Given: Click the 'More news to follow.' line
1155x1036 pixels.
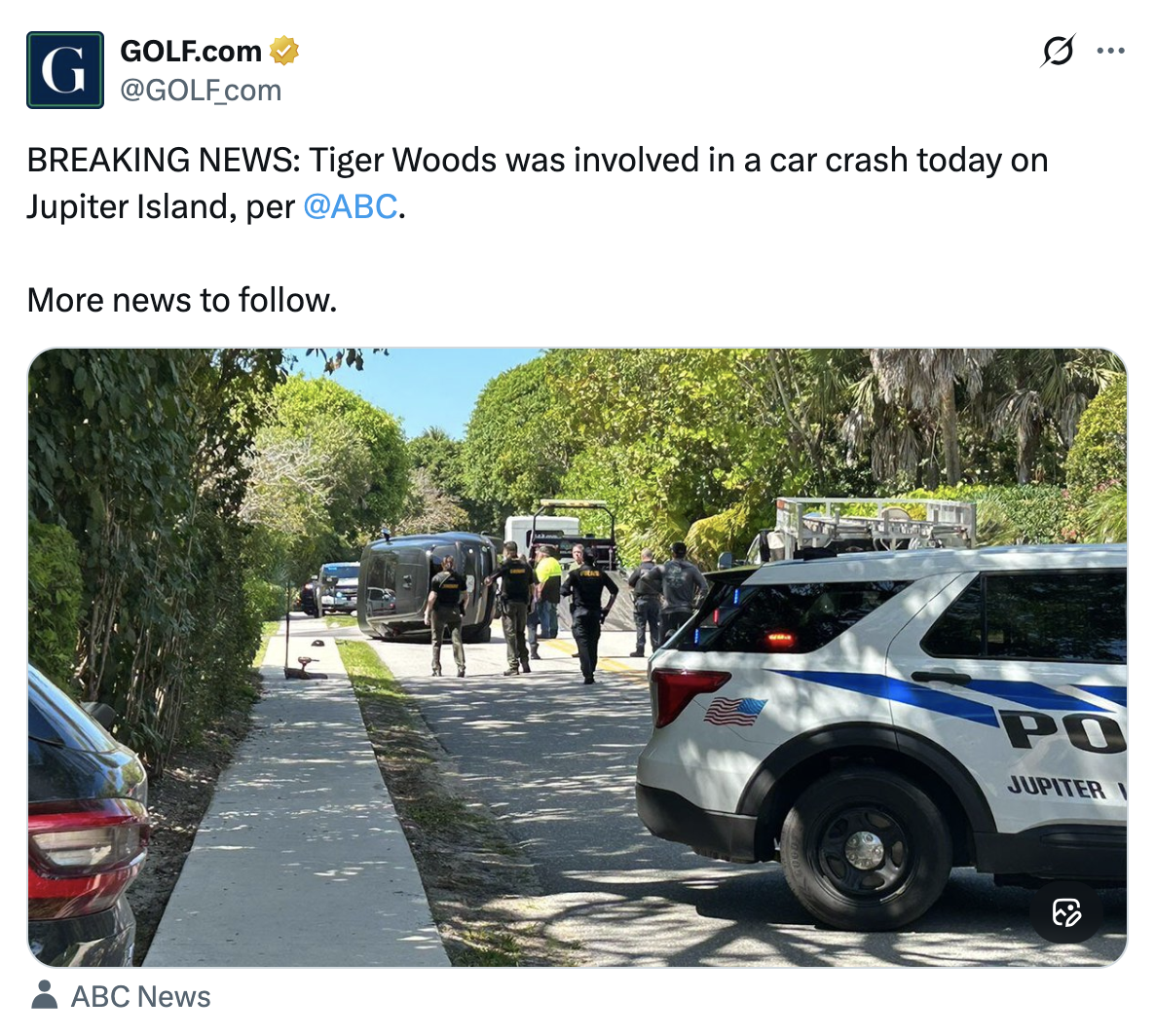Looking at the screenshot, I should point(182,300).
